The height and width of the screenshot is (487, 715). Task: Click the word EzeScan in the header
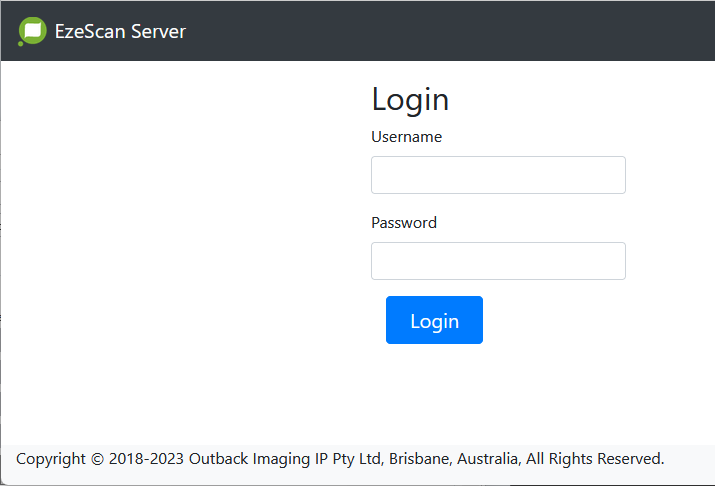91,31
